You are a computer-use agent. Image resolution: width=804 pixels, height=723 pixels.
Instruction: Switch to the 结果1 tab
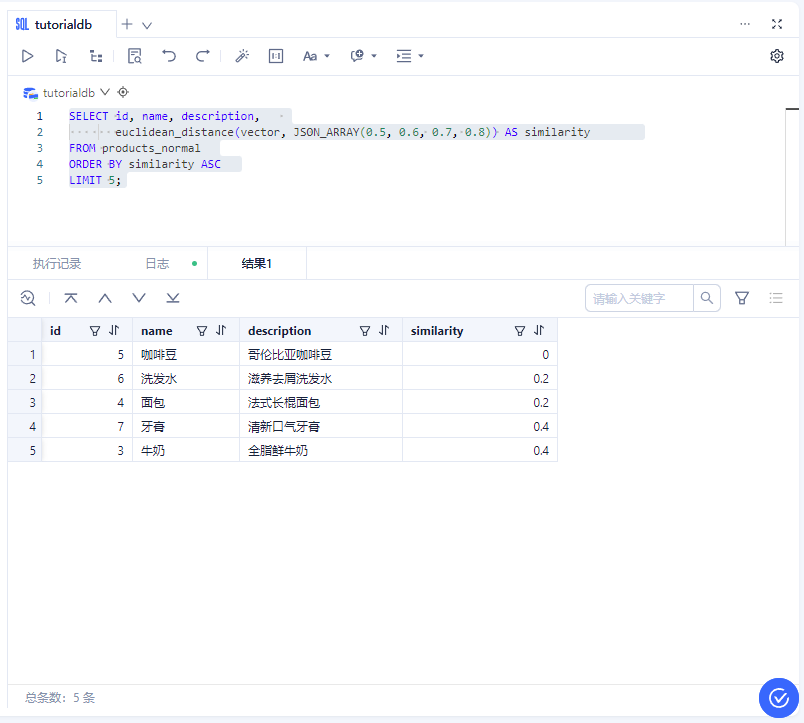click(x=256, y=264)
